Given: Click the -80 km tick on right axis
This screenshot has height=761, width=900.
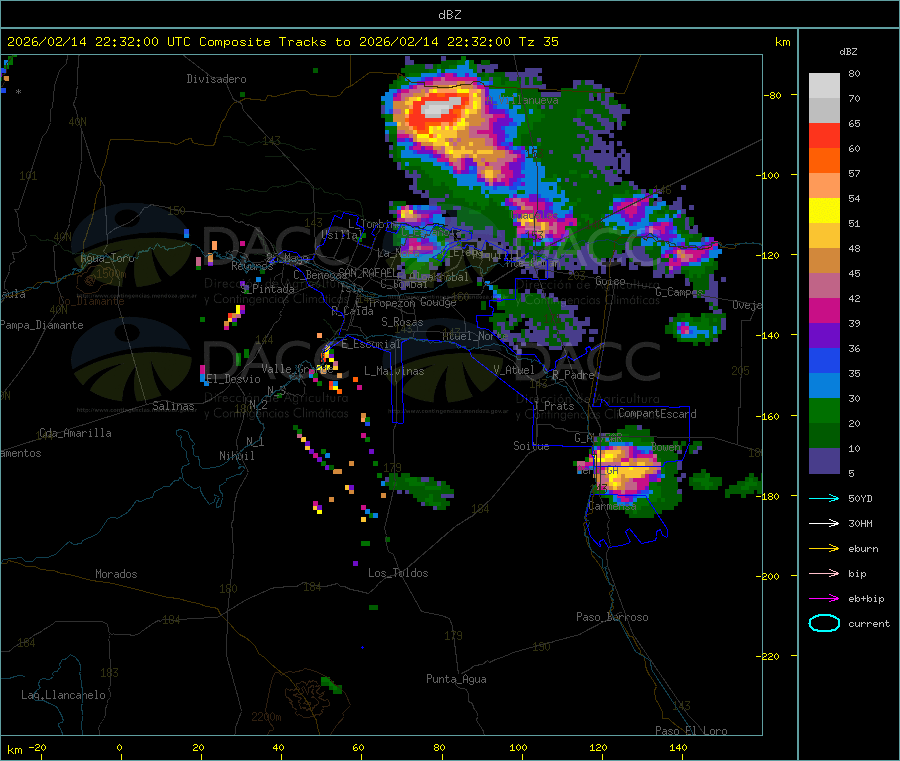Looking at the screenshot, I should tap(773, 95).
